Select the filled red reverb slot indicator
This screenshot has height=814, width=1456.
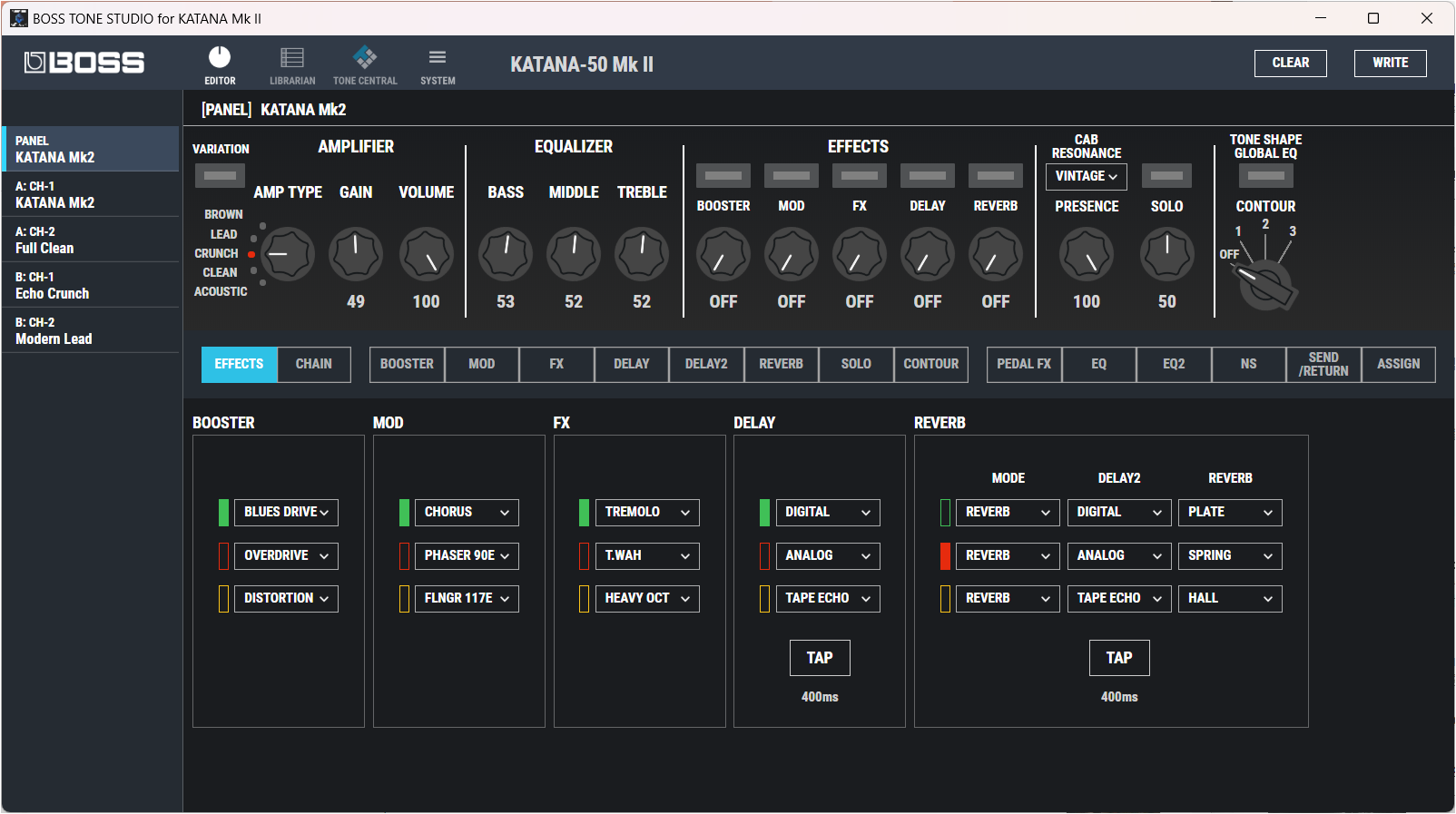click(945, 556)
